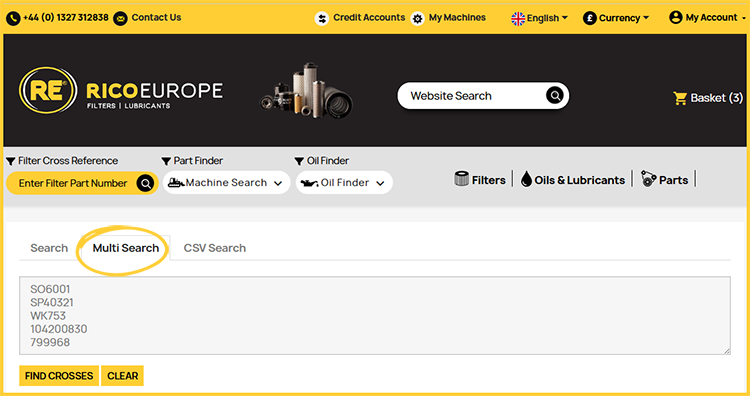This screenshot has height=396, width=750.
Task: Click inside the multi search part numbers textarea
Action: pos(375,316)
